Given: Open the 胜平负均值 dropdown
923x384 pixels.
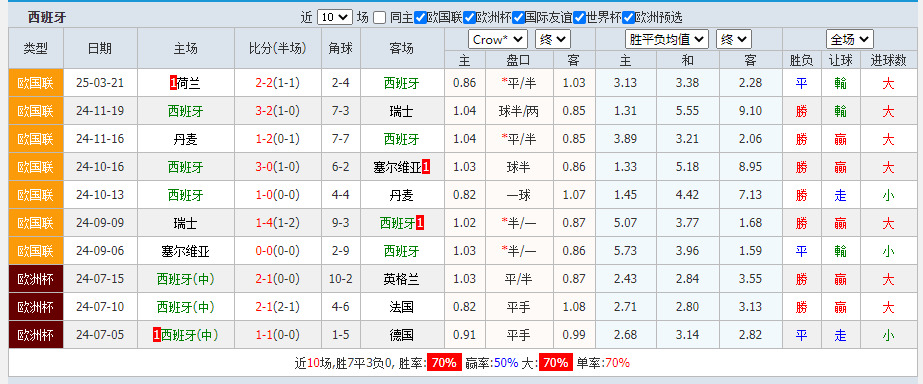Looking at the screenshot, I should [666, 39].
